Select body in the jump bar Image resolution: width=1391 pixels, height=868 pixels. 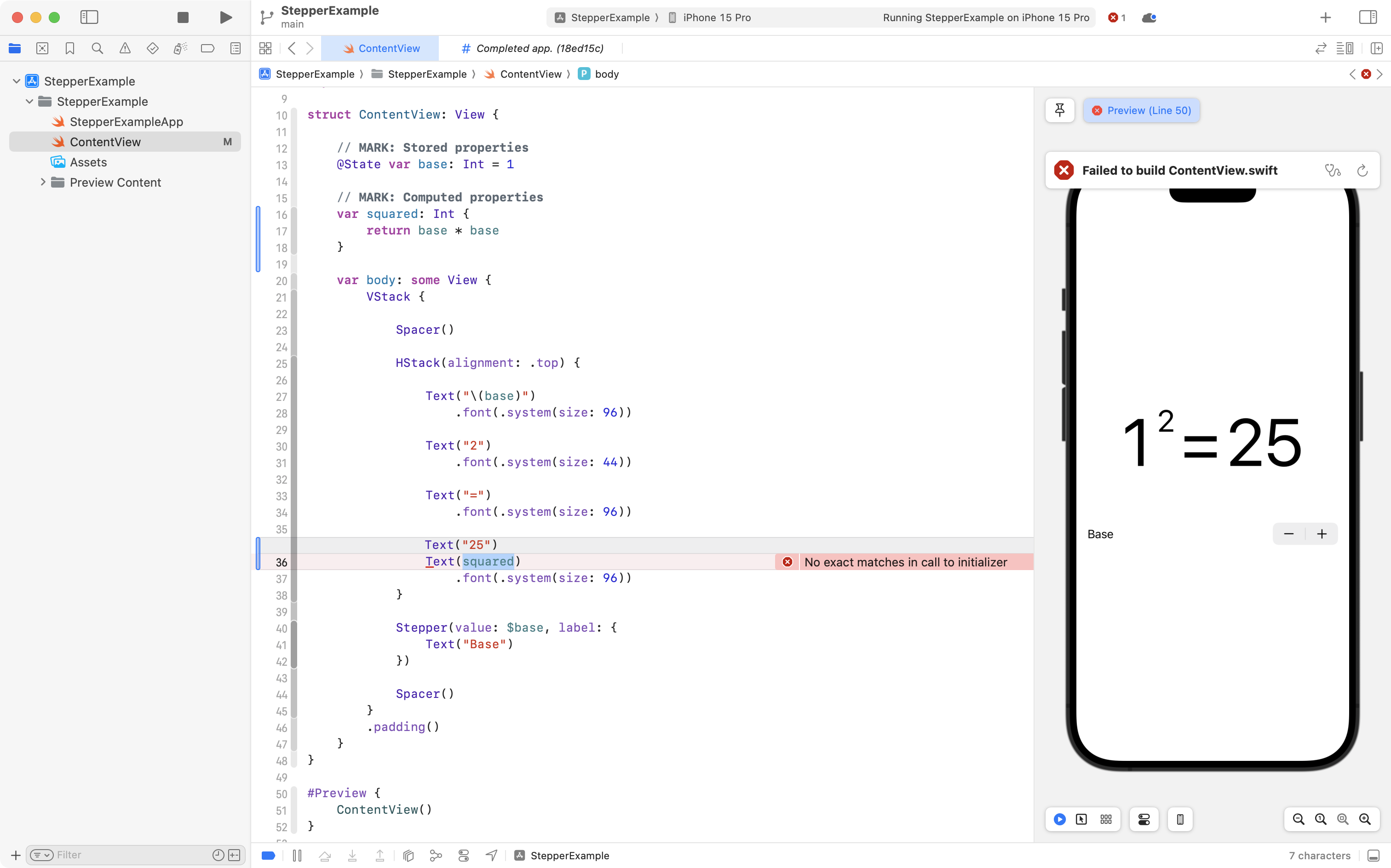[x=606, y=74]
